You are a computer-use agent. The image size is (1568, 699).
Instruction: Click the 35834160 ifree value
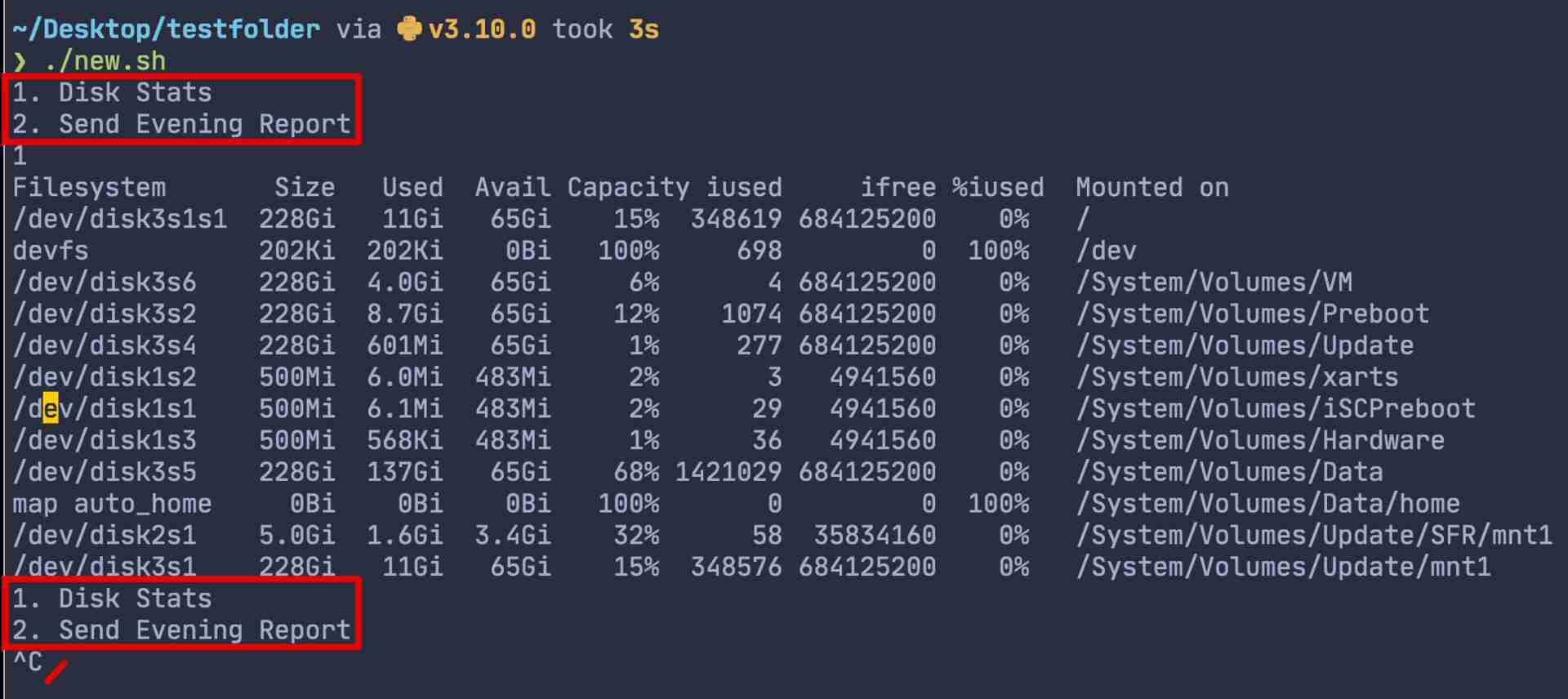click(x=875, y=535)
